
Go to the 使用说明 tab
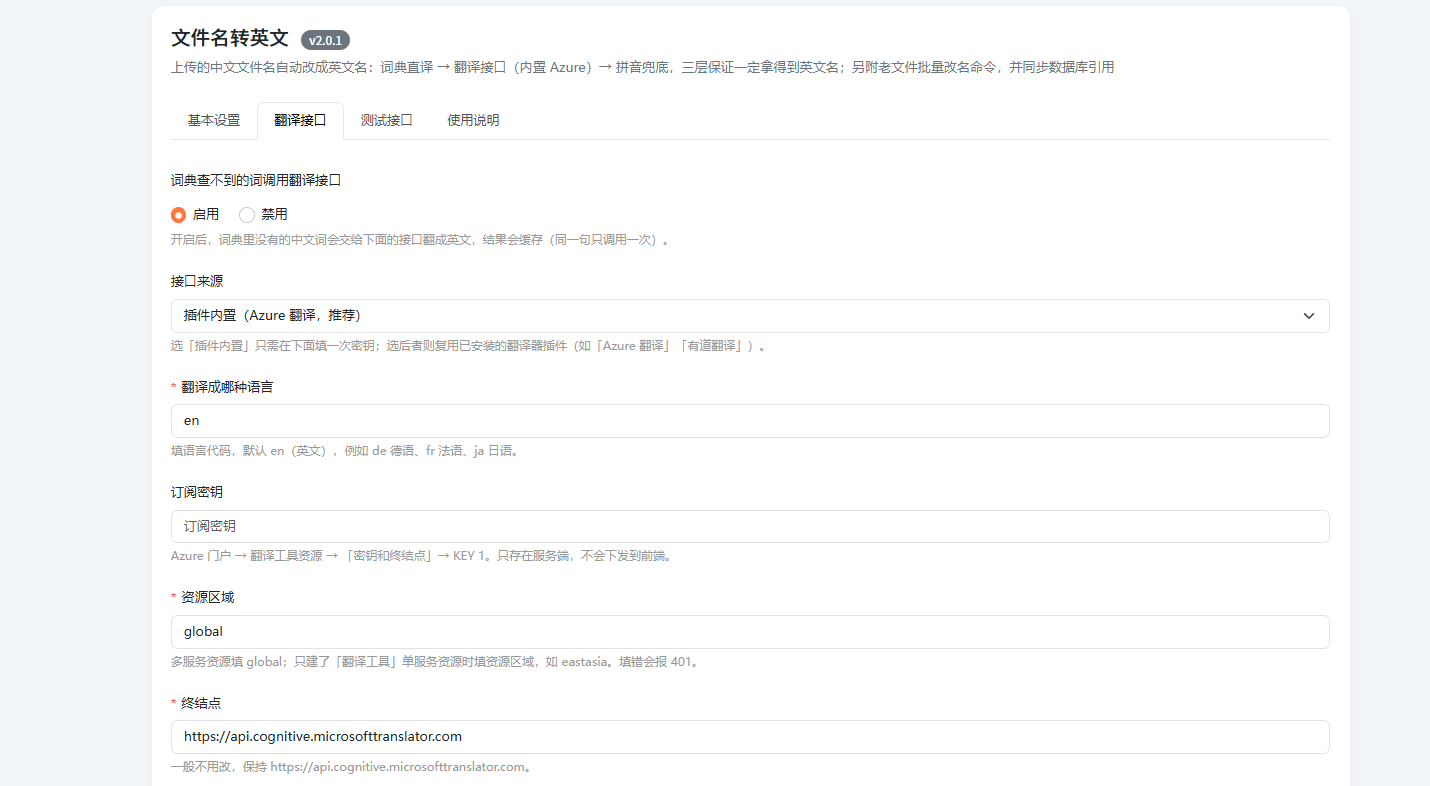(x=473, y=120)
